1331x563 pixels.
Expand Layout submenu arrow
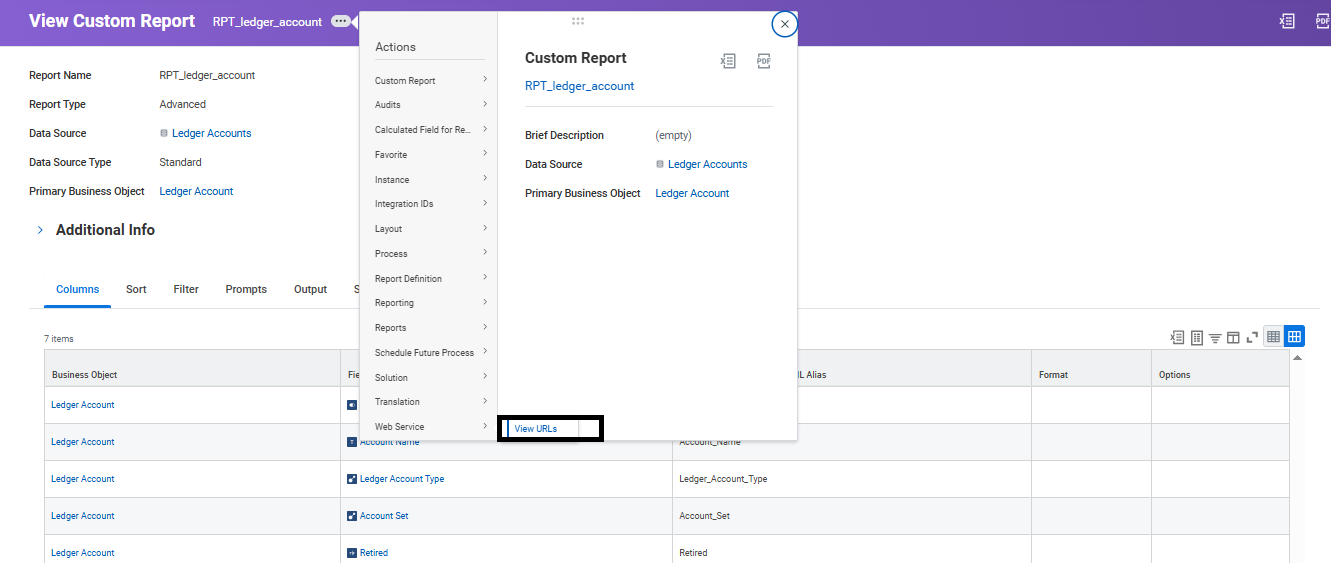click(485, 228)
